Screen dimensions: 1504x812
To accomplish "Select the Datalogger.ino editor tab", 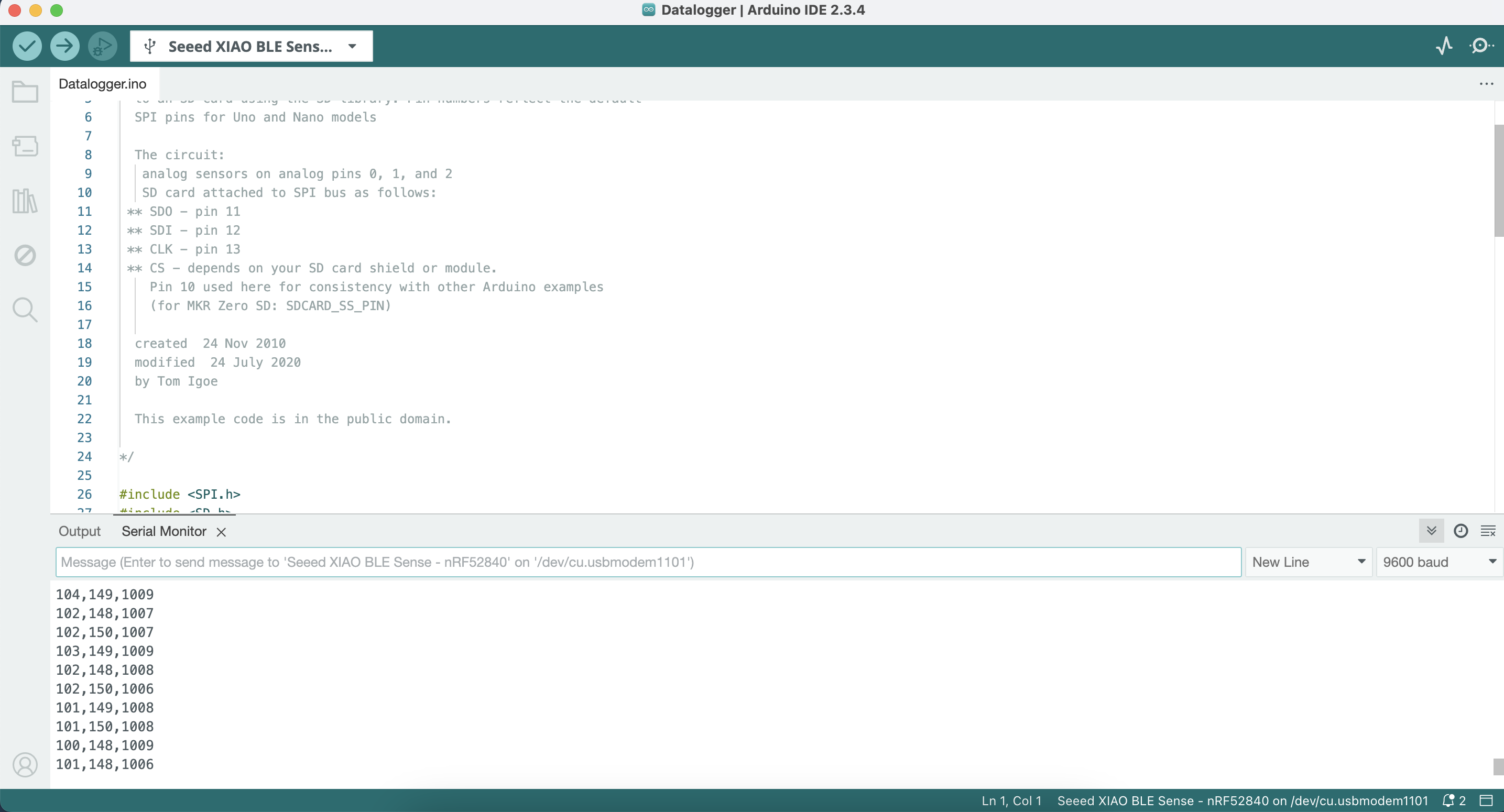I will point(103,84).
